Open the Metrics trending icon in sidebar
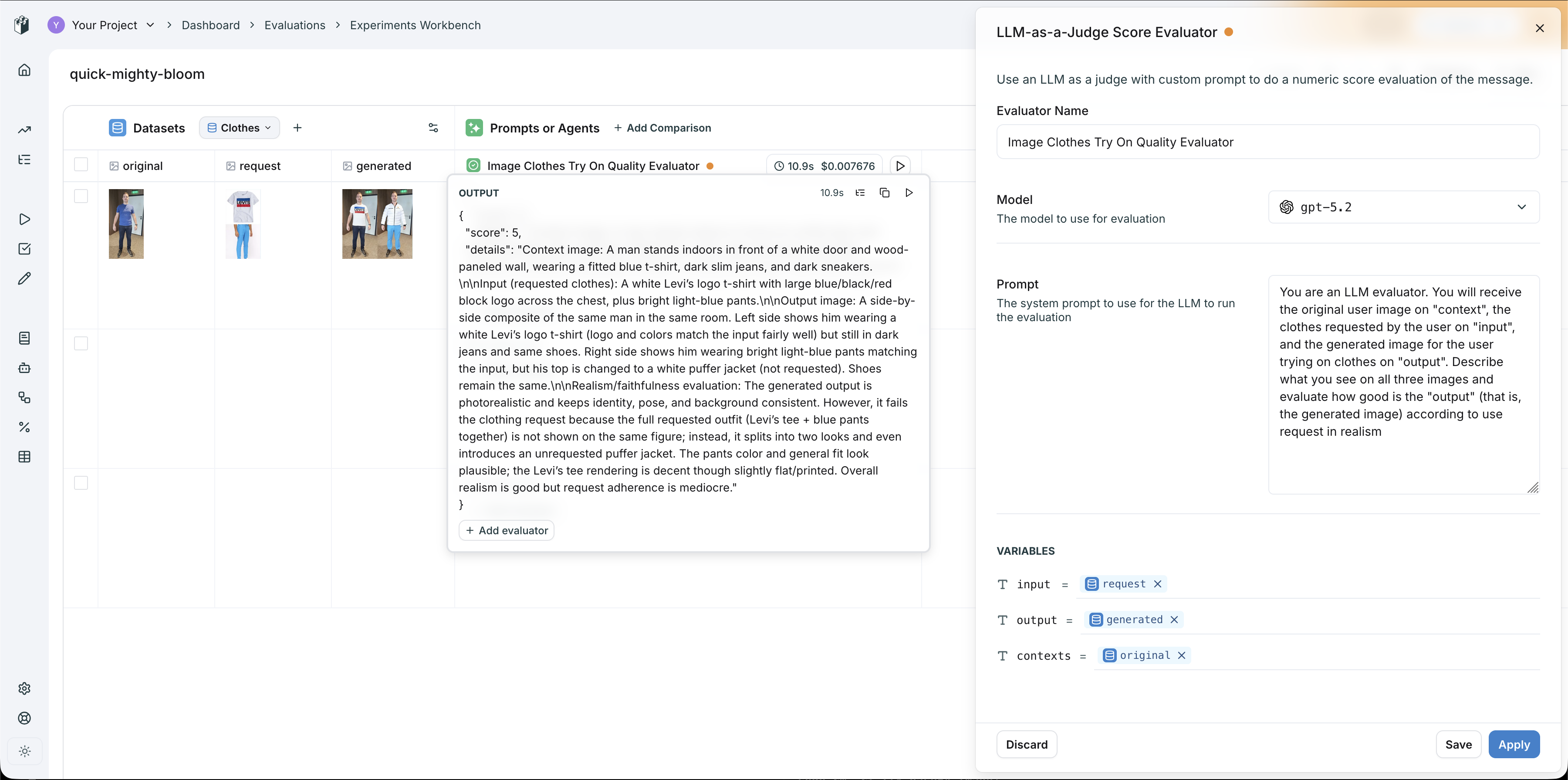This screenshot has height=780, width=1568. (x=24, y=130)
